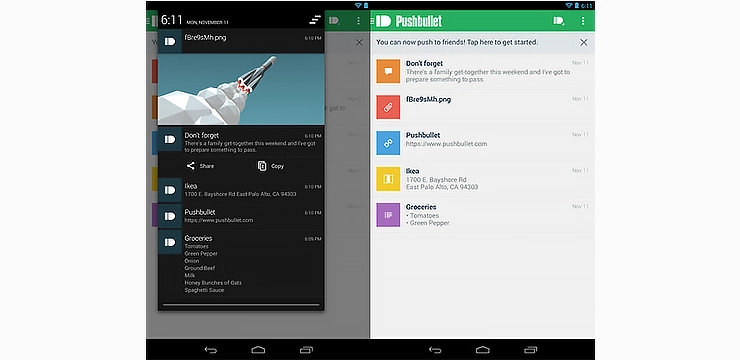Open rocket image preview in notification
This screenshot has width=740, height=360.
(x=241, y=89)
